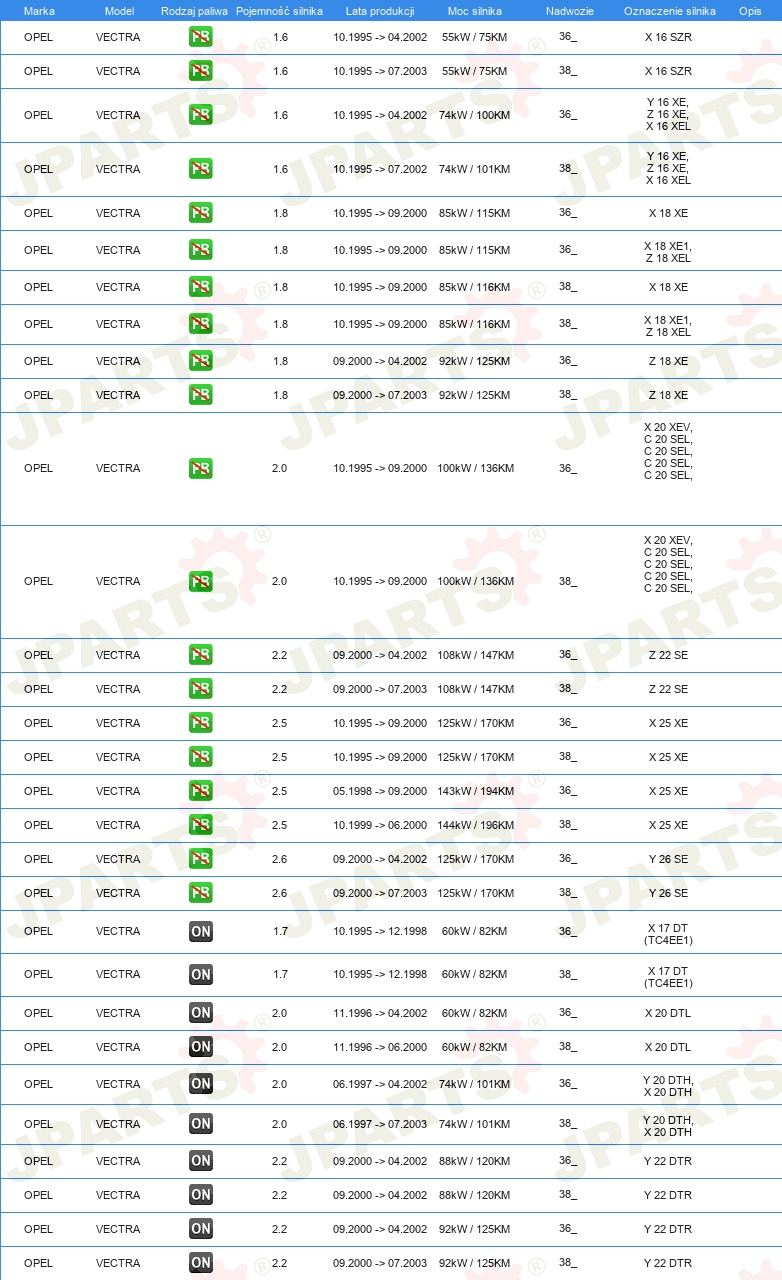
Task: Click ON icon in 88kW/120KM 38_ row
Action: point(201,1195)
